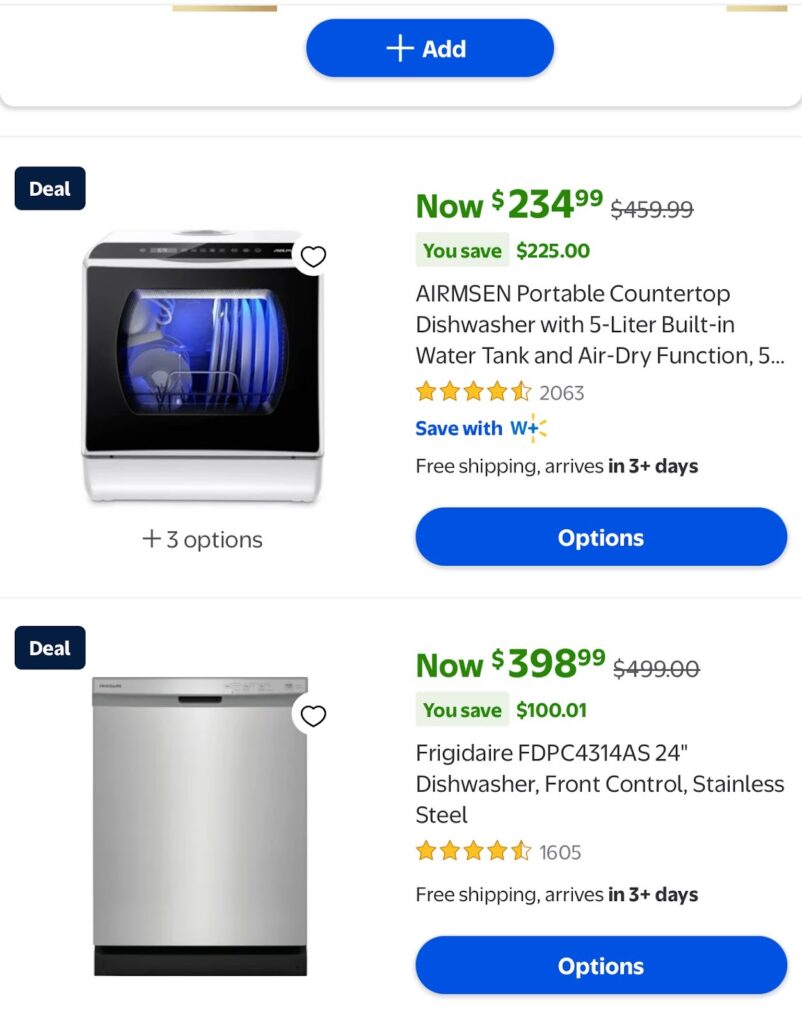This screenshot has width=802, height=1024.
Task: Click the Deal badge on the Frigidaire listing
Action: pos(49,647)
